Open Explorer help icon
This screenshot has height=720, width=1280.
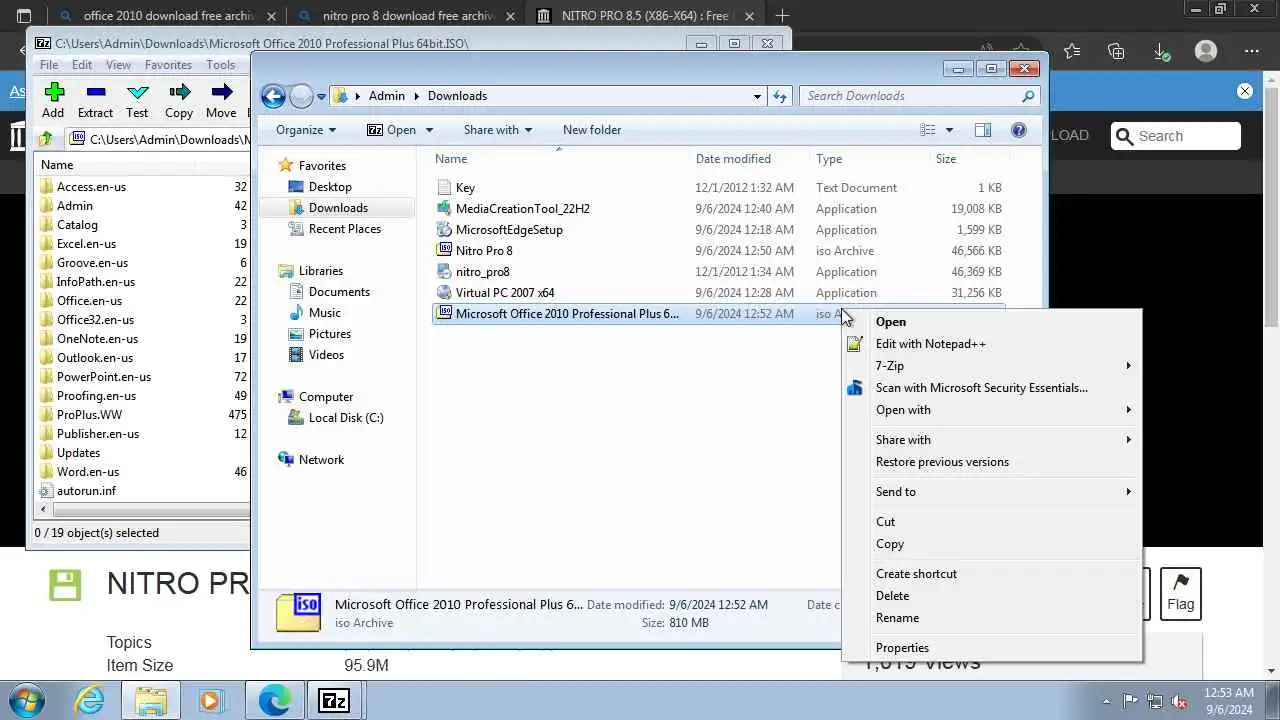point(1019,130)
